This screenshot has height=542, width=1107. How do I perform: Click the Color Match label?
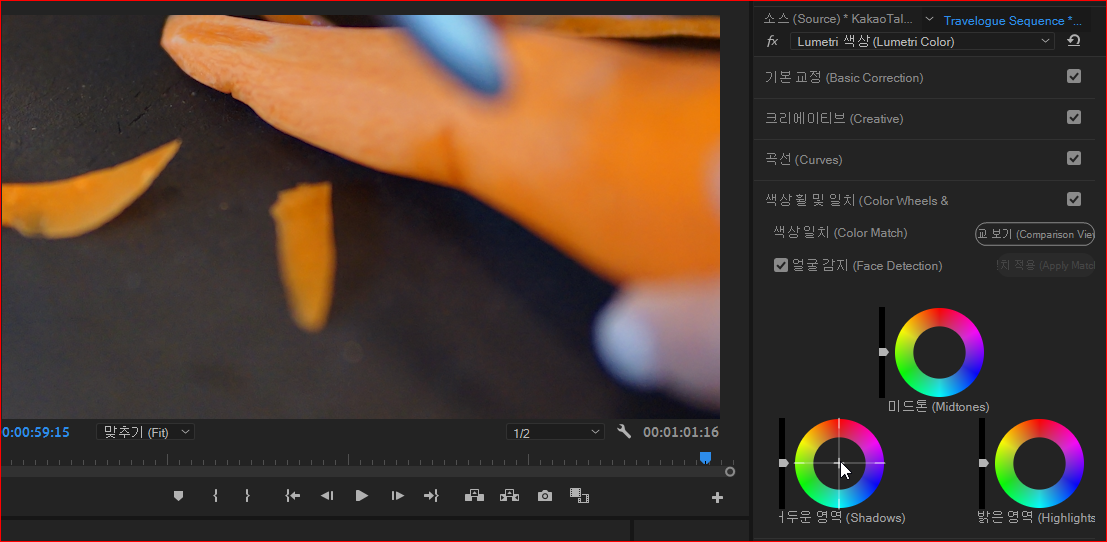(840, 233)
